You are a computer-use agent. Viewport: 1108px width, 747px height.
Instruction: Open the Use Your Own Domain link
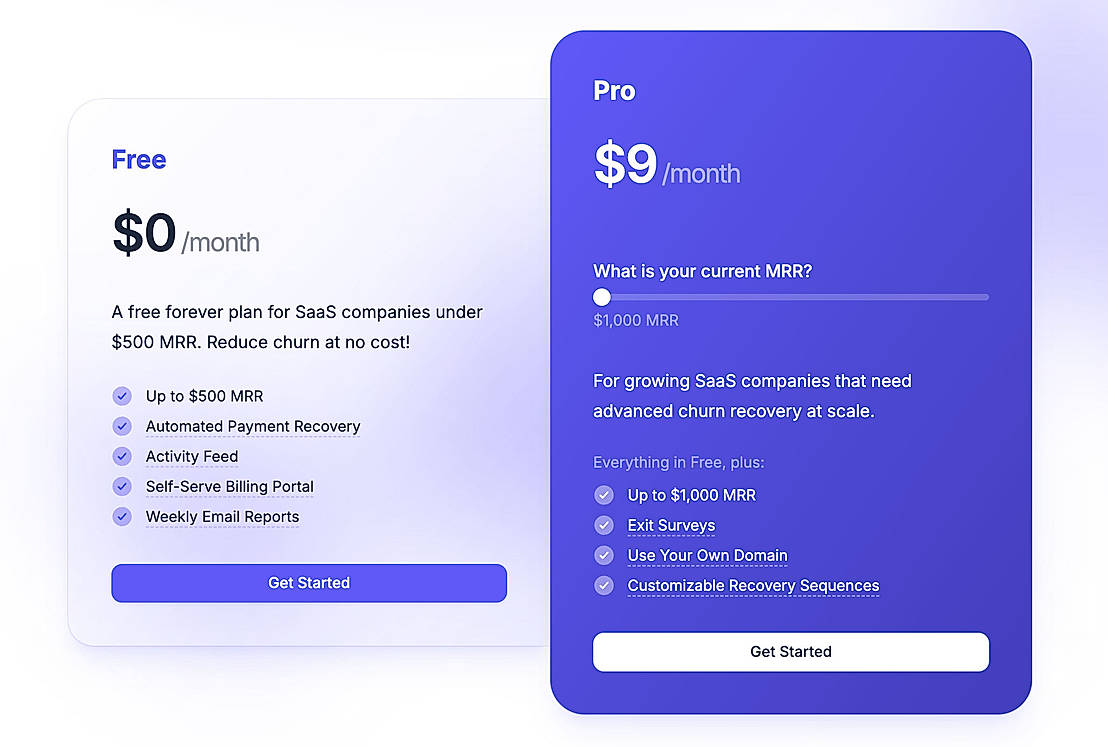pos(707,555)
